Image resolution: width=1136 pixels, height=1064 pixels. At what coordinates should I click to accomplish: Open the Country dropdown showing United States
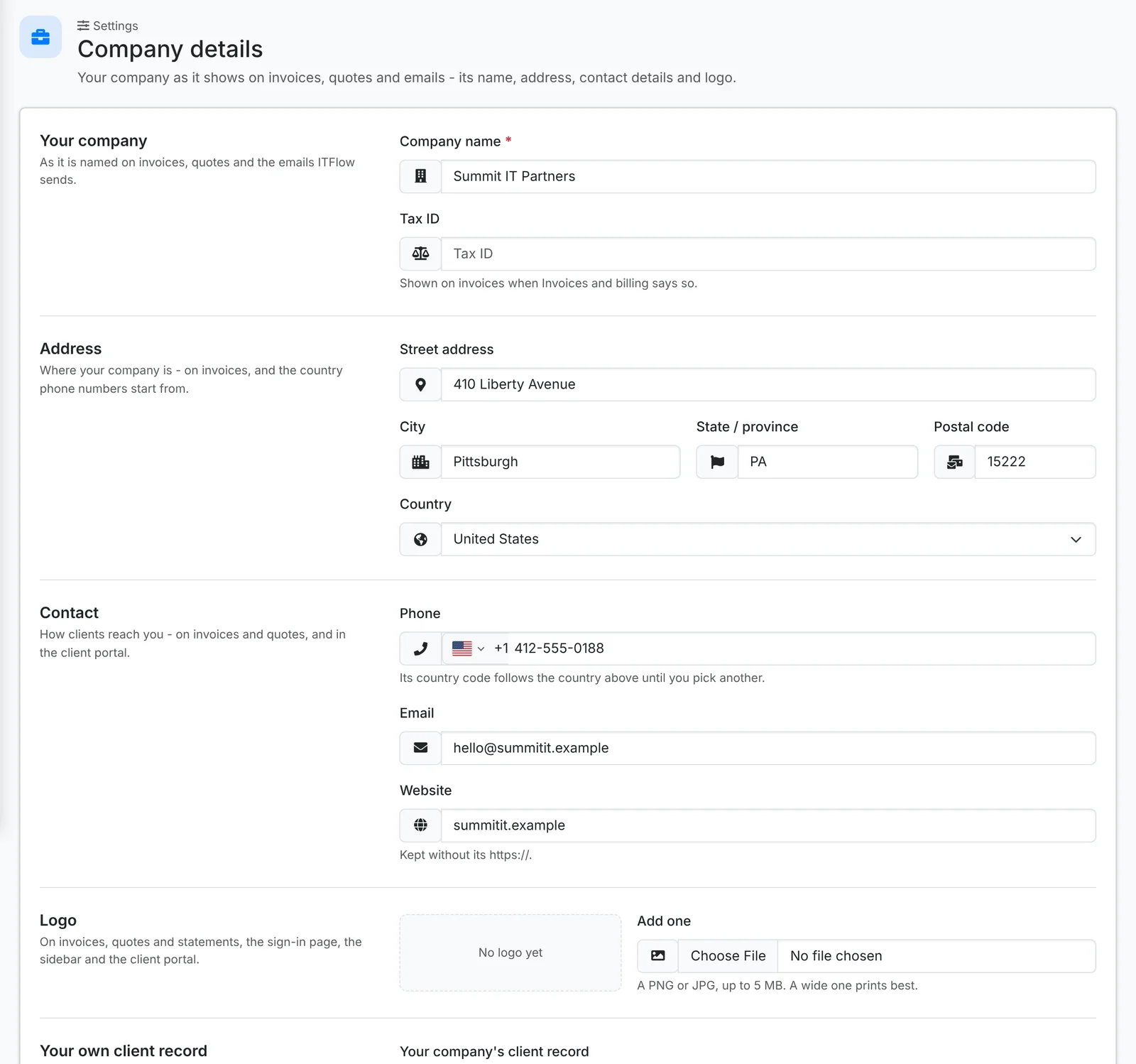coord(768,539)
